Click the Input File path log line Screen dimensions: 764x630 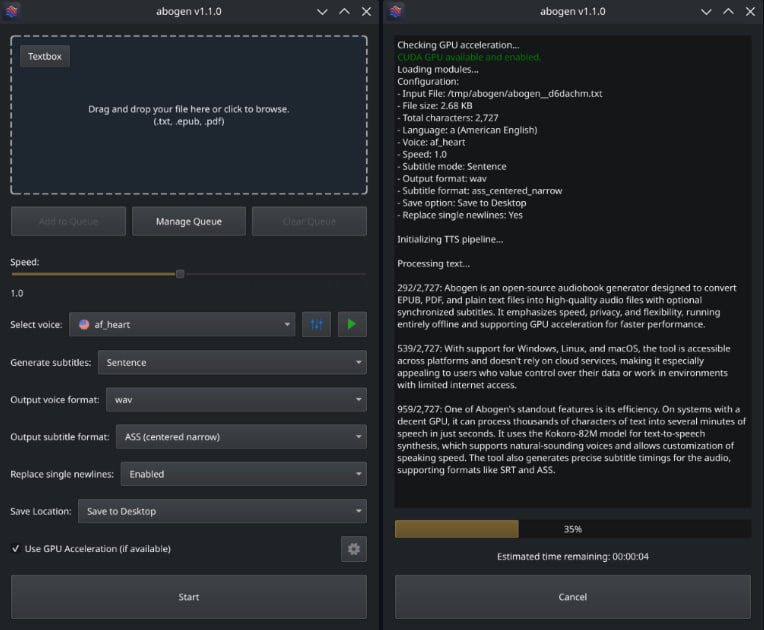tap(500, 94)
